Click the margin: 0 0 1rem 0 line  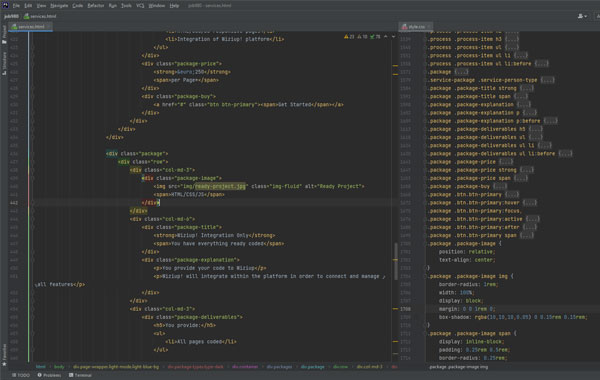pyautogui.click(x=467, y=309)
